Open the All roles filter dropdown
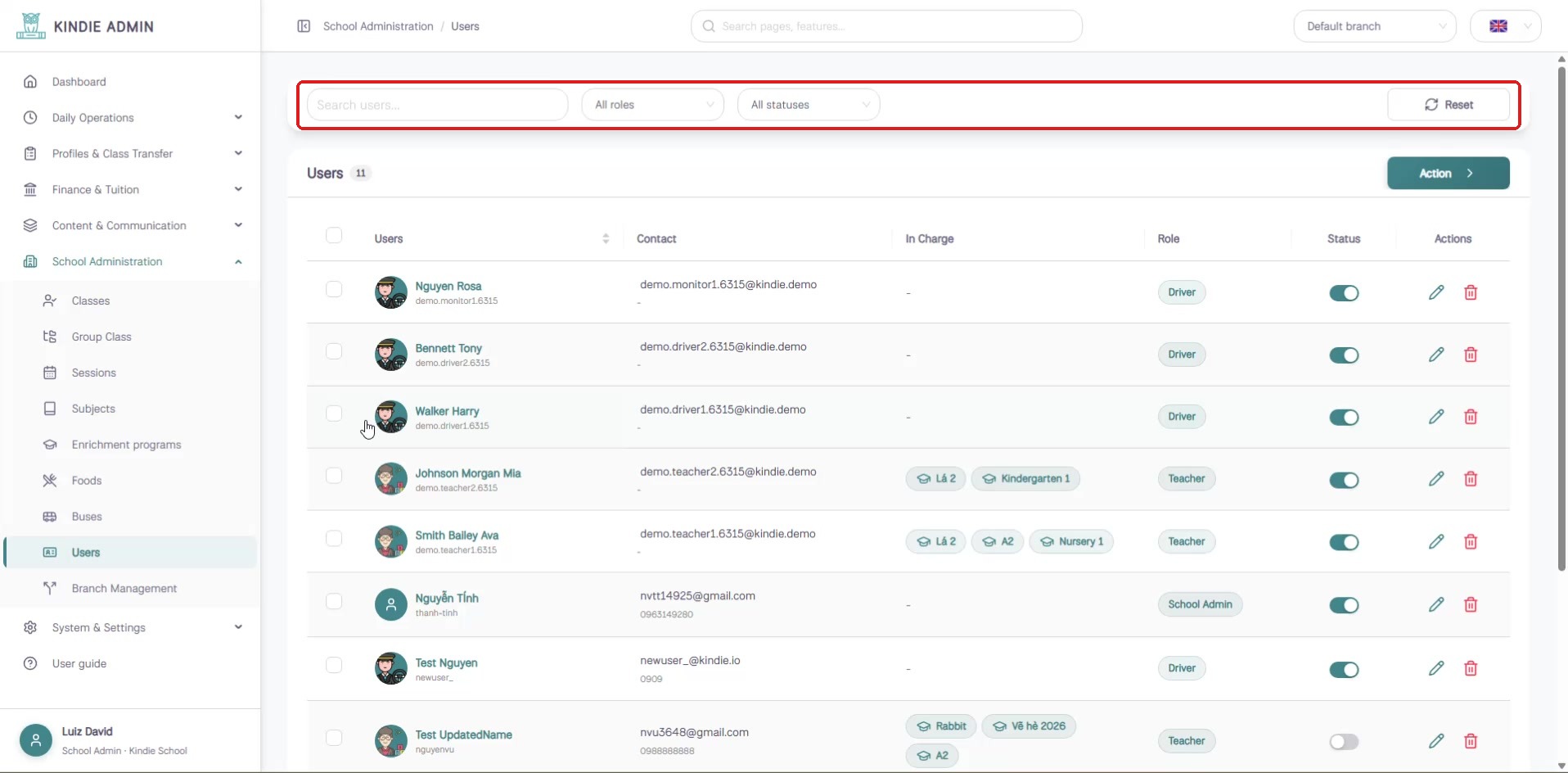Image resolution: width=1568 pixels, height=773 pixels. coord(653,105)
